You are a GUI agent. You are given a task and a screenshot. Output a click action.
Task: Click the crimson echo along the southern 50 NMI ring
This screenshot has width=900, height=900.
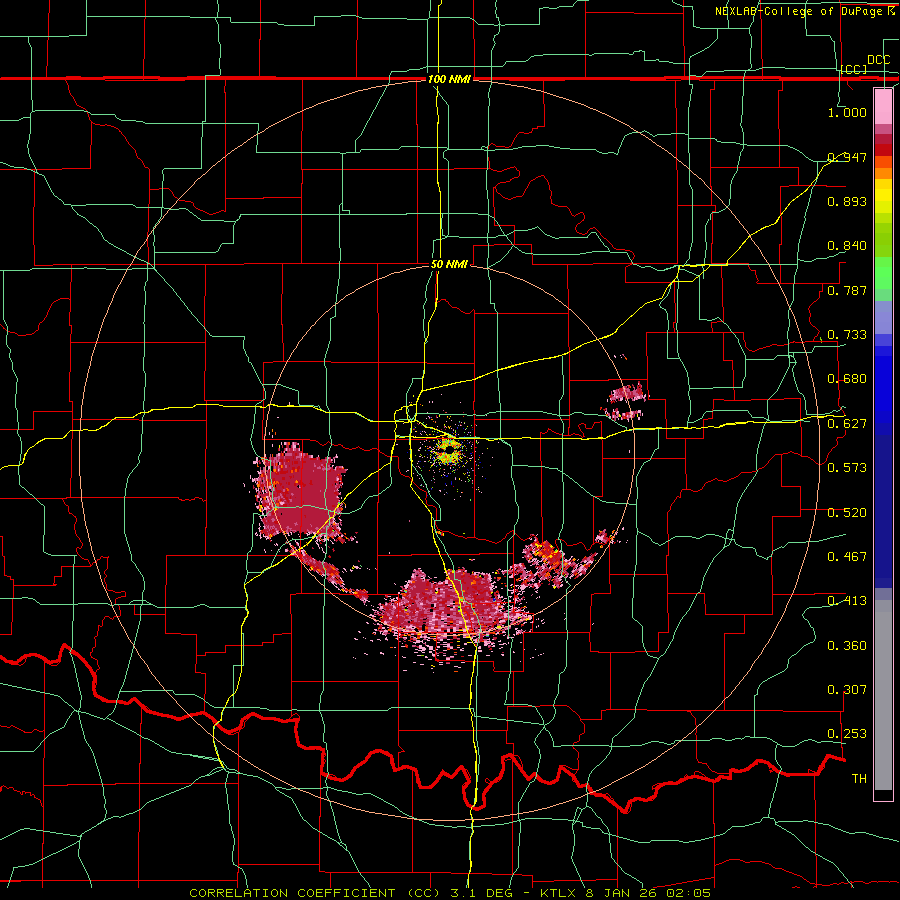coord(453,610)
